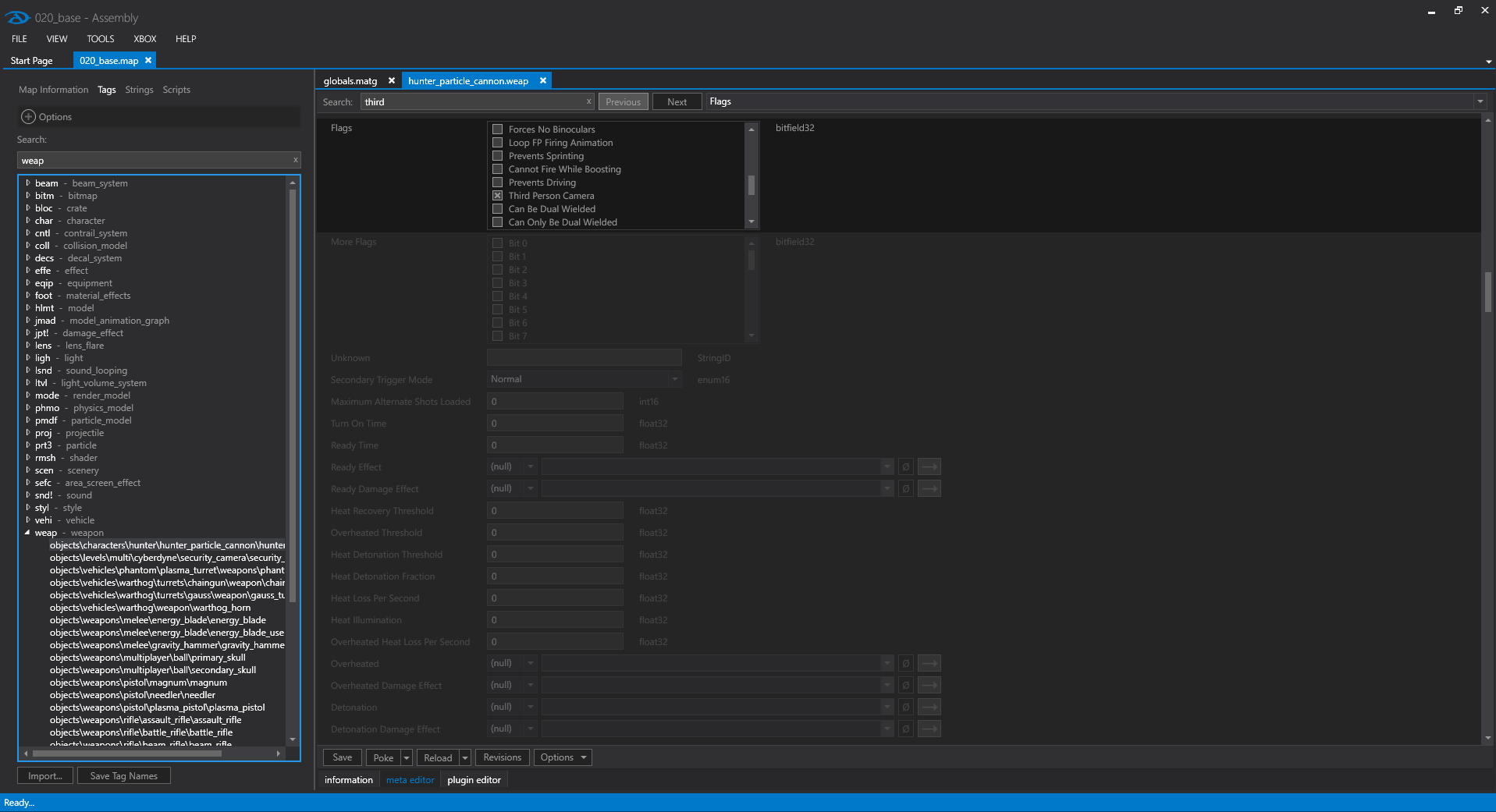
Task: Close the globals.matg tab
Action: click(392, 80)
